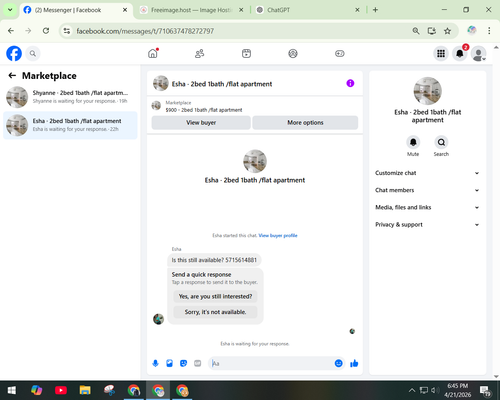Image resolution: width=500 pixels, height=400 pixels.
Task: Send 'Sorry, it's not available.' response
Action: click(215, 312)
